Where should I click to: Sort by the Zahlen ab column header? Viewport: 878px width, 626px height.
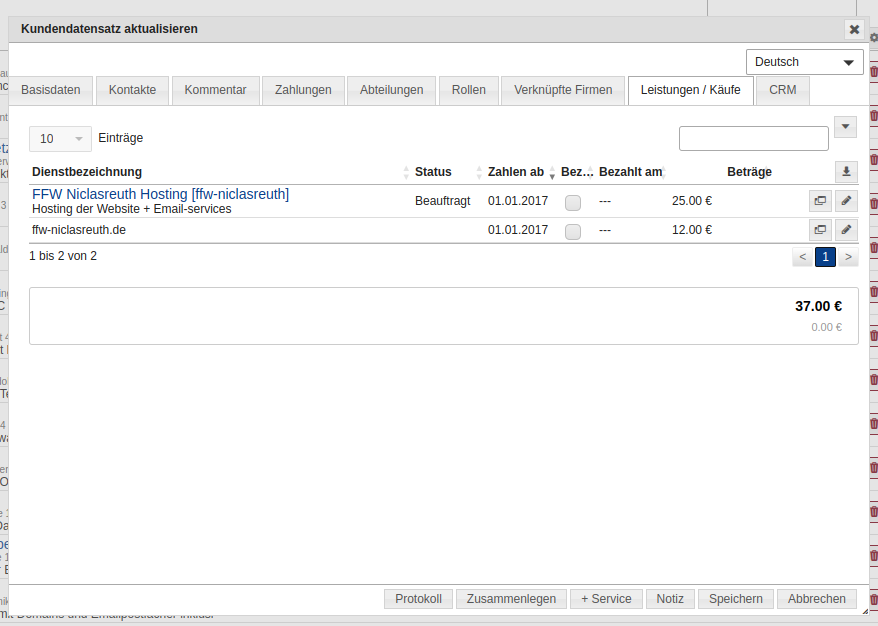click(516, 172)
